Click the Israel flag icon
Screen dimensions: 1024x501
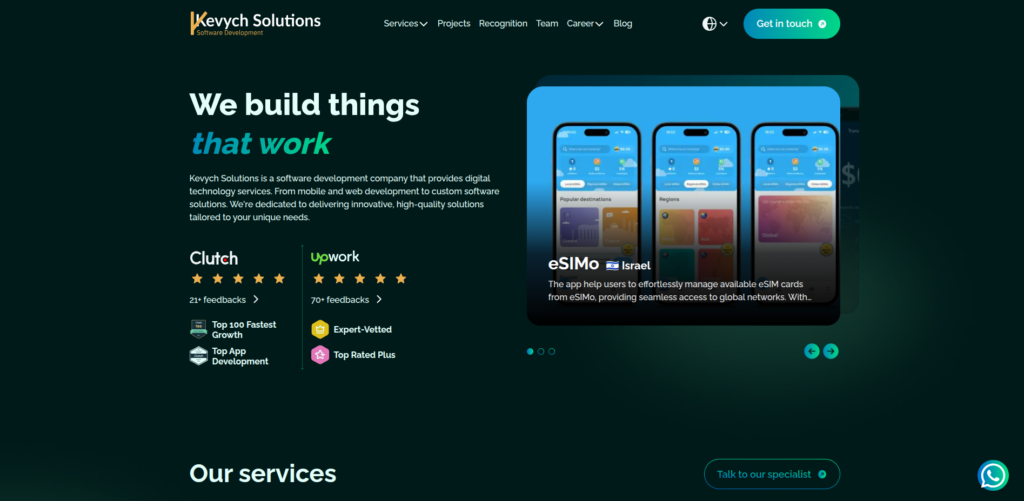(x=612, y=265)
